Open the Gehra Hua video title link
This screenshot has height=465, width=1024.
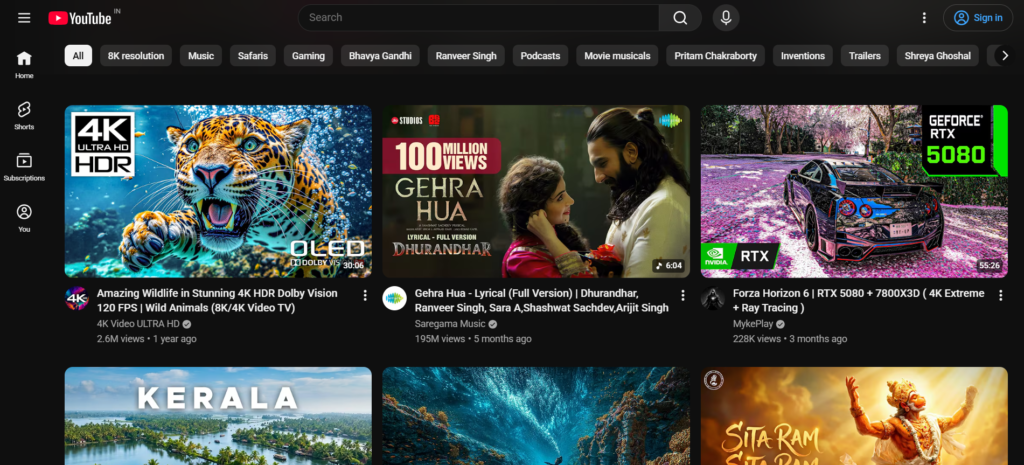tap(541, 300)
